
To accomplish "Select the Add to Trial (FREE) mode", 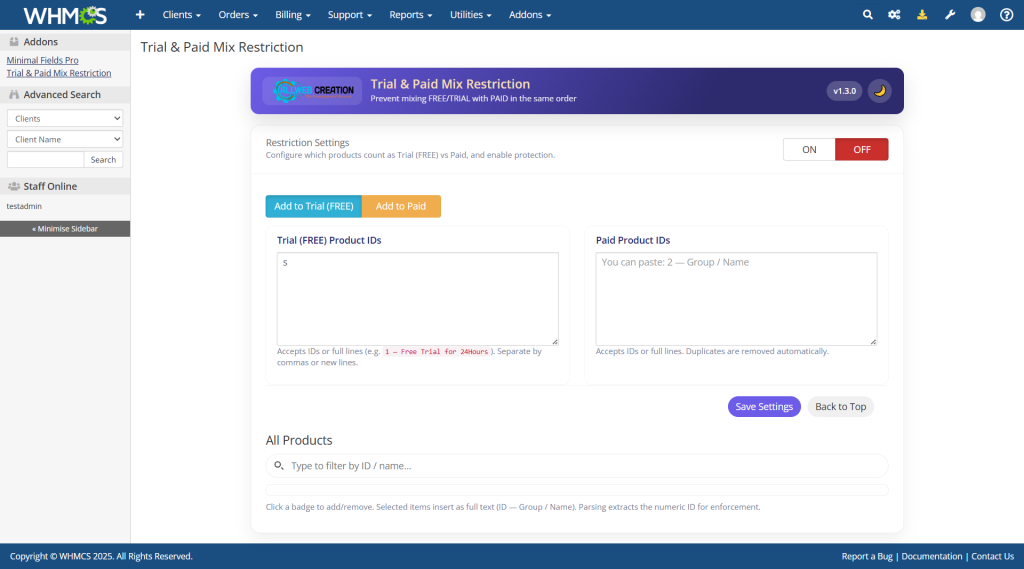I will pyautogui.click(x=314, y=206).
